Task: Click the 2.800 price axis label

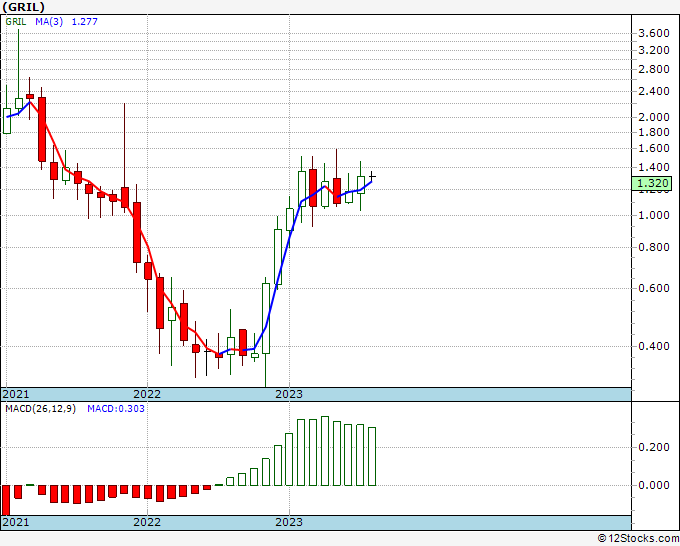Action: pos(654,69)
